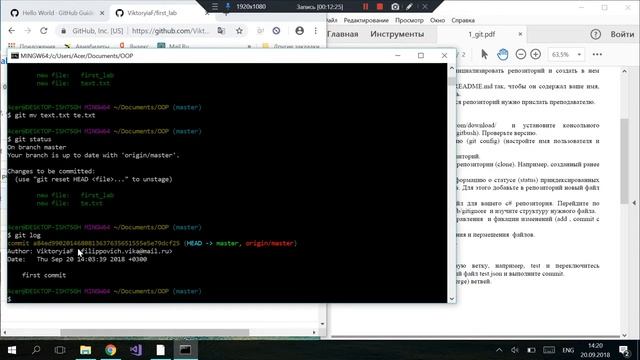Open the PDF toolbar more options ellipsis
The image size is (640, 360).
click(597, 54)
